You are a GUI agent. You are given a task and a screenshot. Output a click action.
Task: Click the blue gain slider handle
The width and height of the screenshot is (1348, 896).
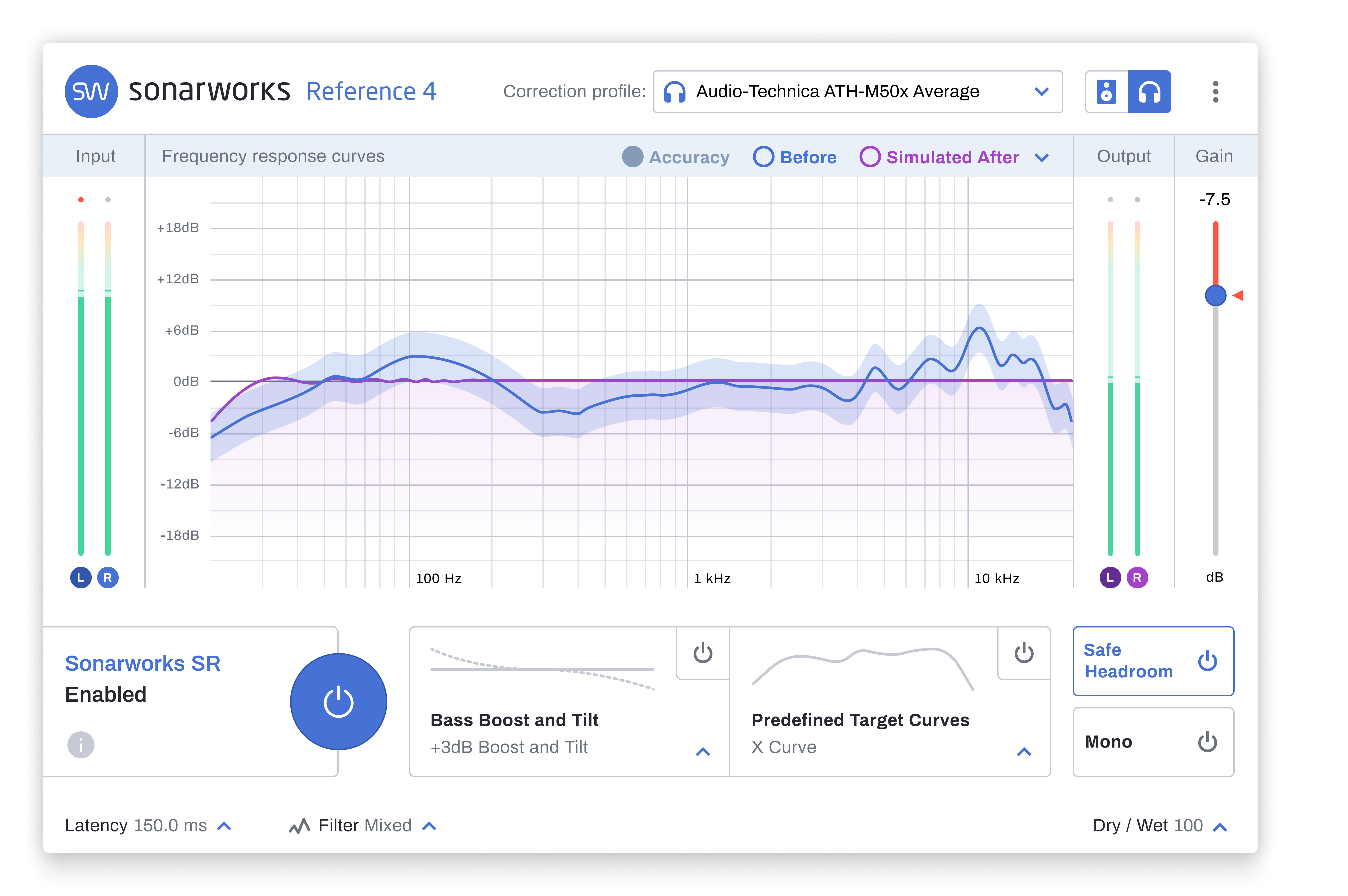coord(1215,296)
